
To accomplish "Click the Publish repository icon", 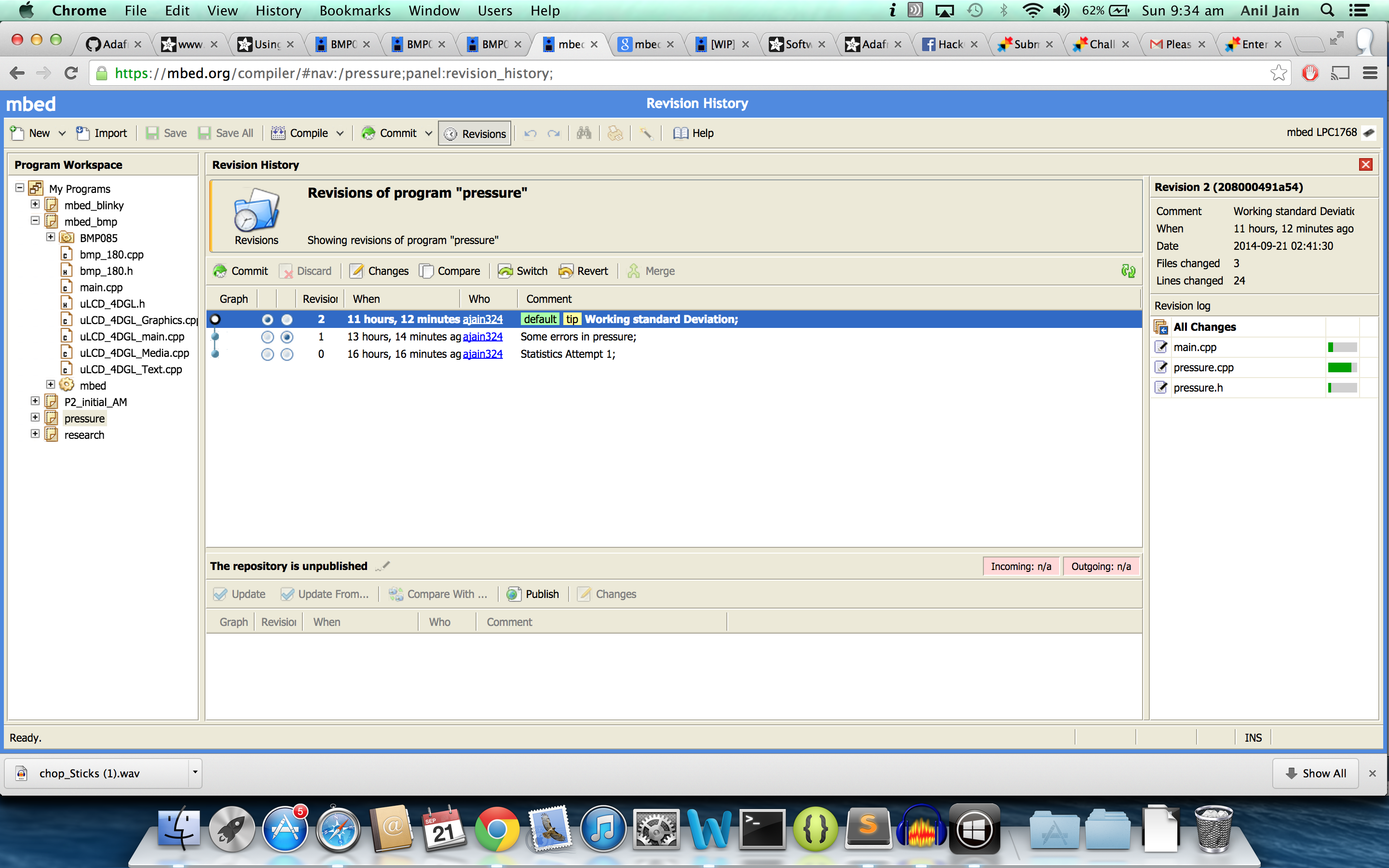I will pyautogui.click(x=513, y=594).
